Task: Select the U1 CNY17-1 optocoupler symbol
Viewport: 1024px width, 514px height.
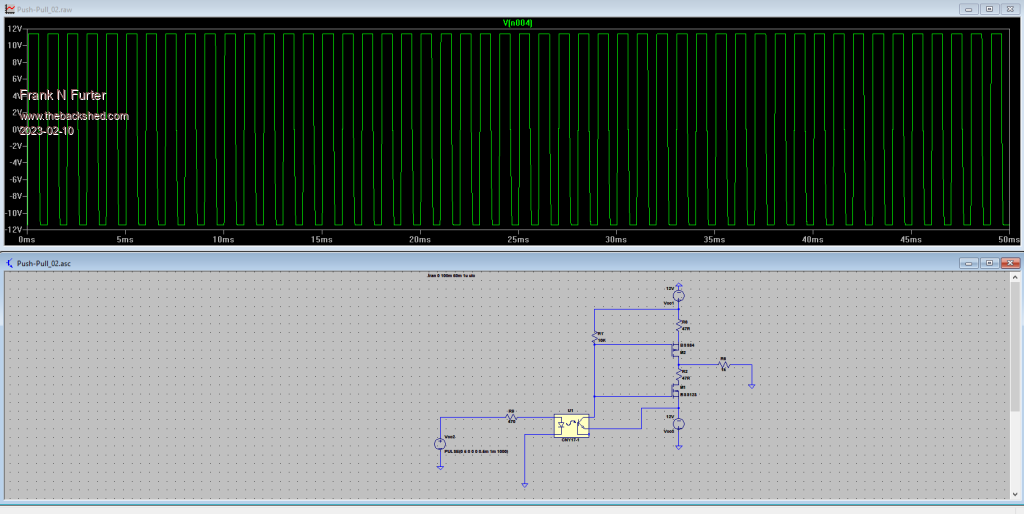Action: [572, 425]
